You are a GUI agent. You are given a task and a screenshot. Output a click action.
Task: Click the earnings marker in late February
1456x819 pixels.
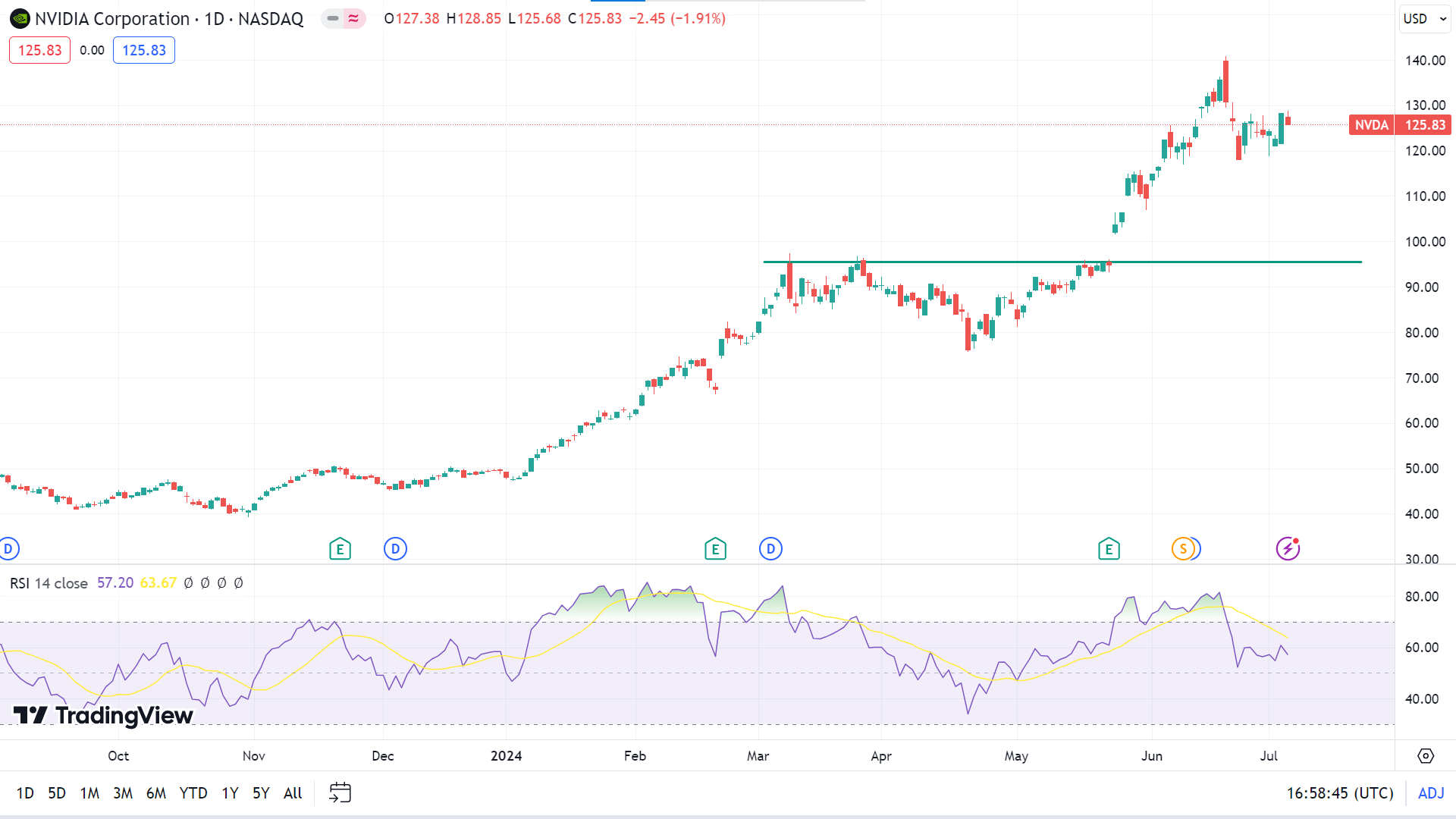[x=715, y=548]
